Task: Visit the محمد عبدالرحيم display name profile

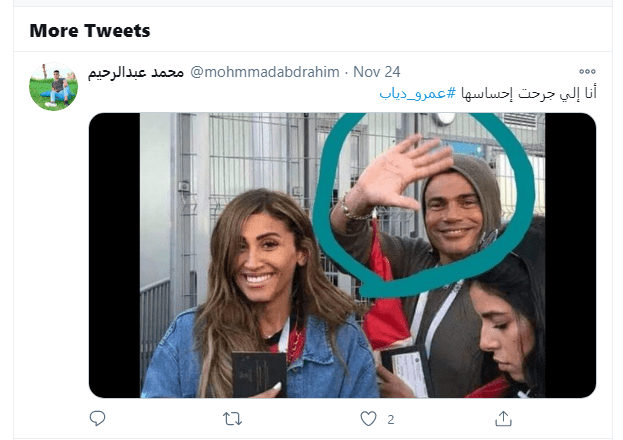Action: click(136, 72)
